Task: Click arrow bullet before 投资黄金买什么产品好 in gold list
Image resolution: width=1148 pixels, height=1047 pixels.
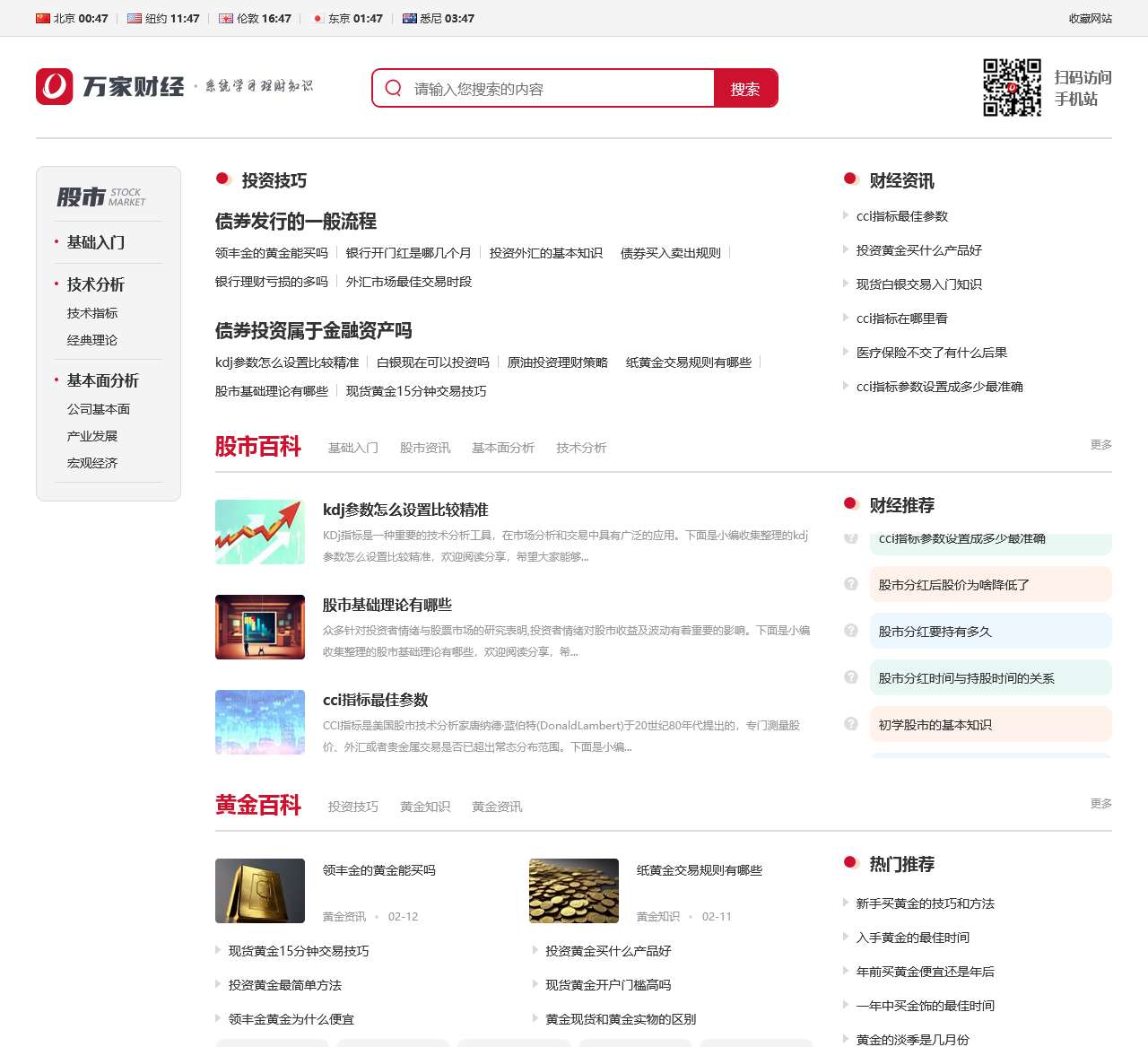Action: [x=535, y=950]
